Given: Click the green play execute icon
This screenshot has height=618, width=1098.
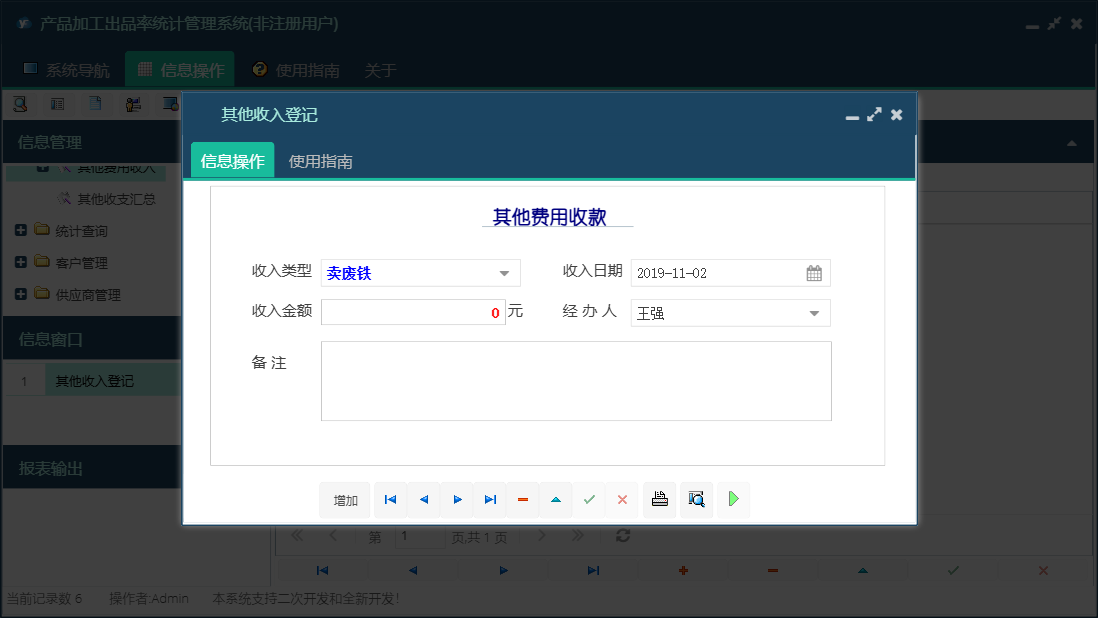Looking at the screenshot, I should (x=733, y=499).
